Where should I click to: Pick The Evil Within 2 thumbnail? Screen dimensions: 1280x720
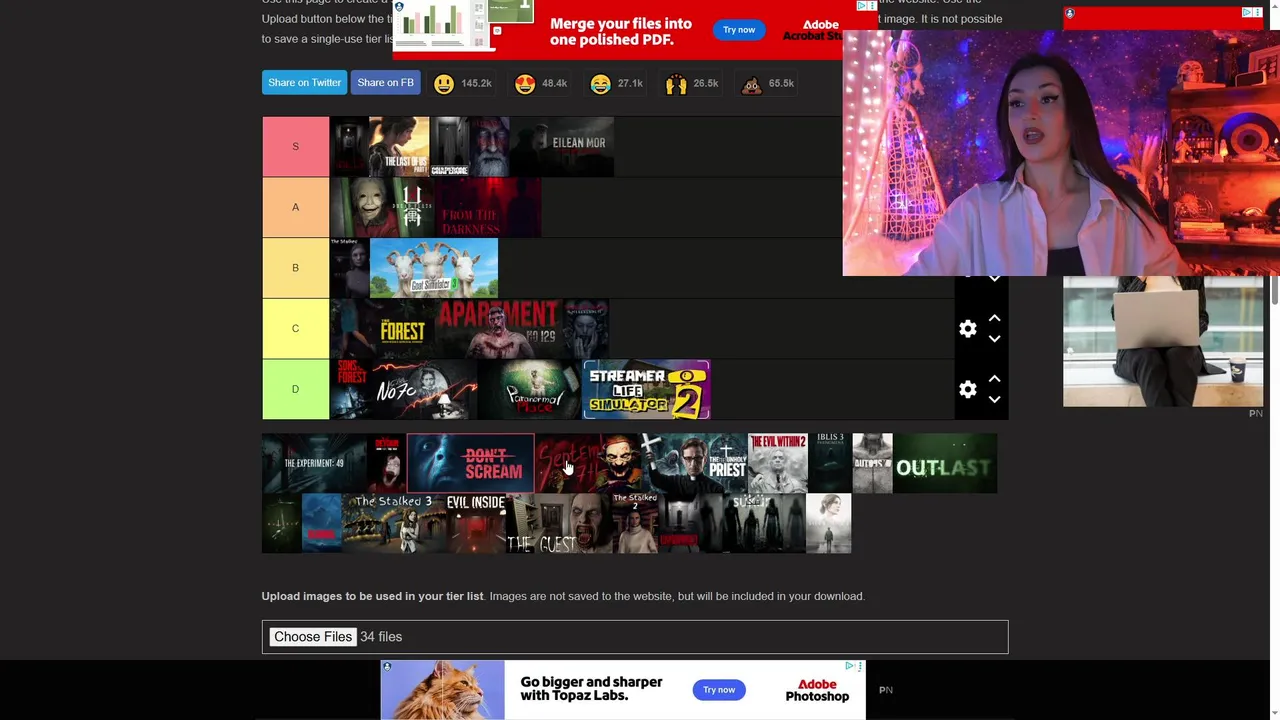(777, 463)
